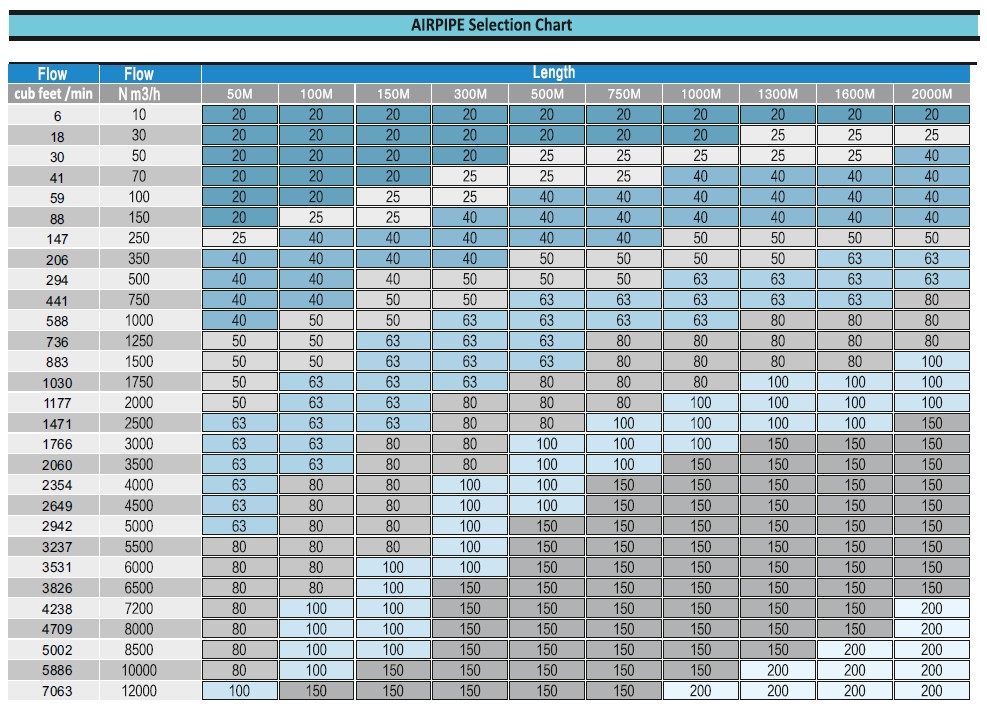Click the 300M length column header
Image resolution: width=987 pixels, height=707 pixels.
coord(470,94)
